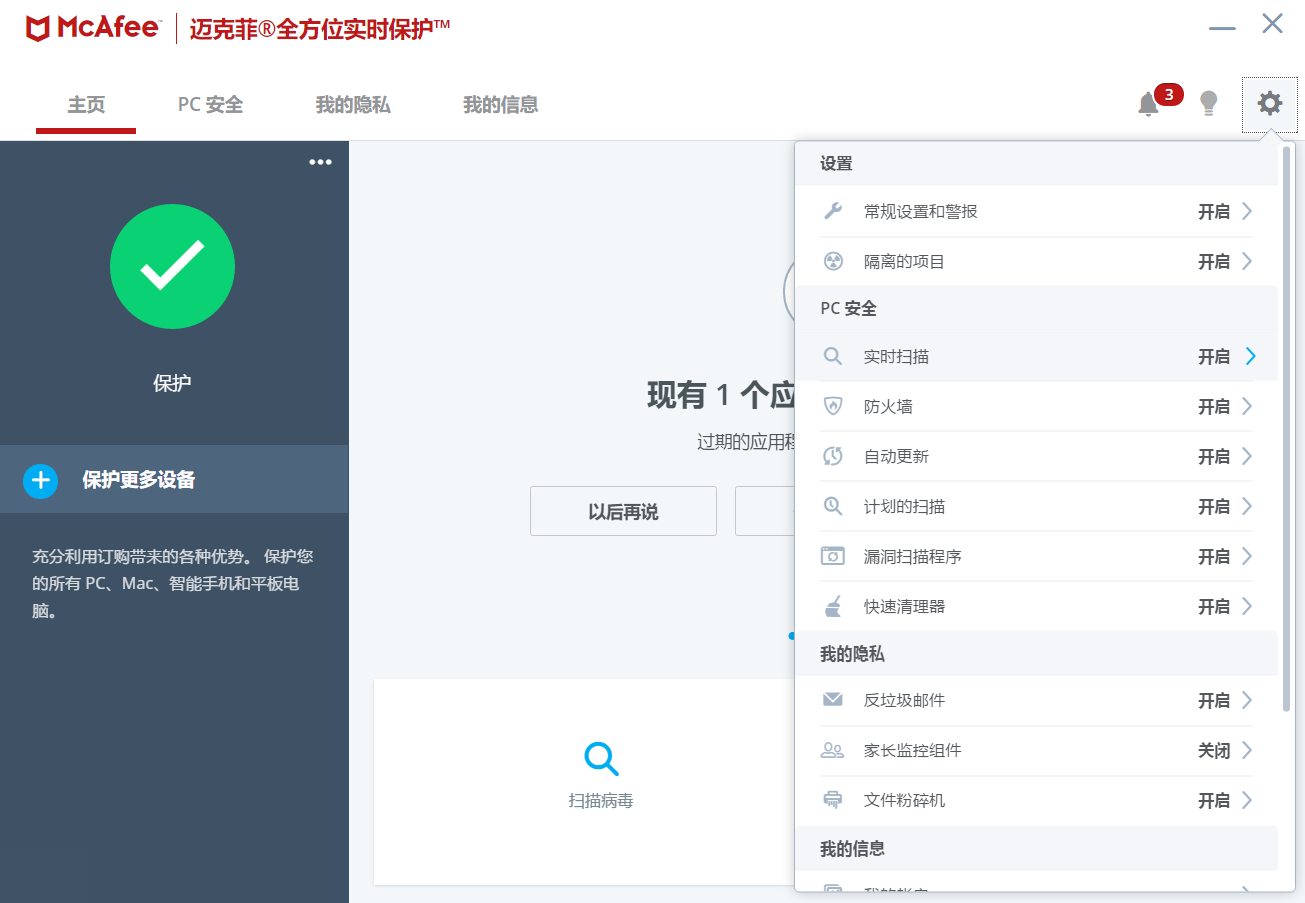Switch to the 我的信息 tab

[500, 104]
